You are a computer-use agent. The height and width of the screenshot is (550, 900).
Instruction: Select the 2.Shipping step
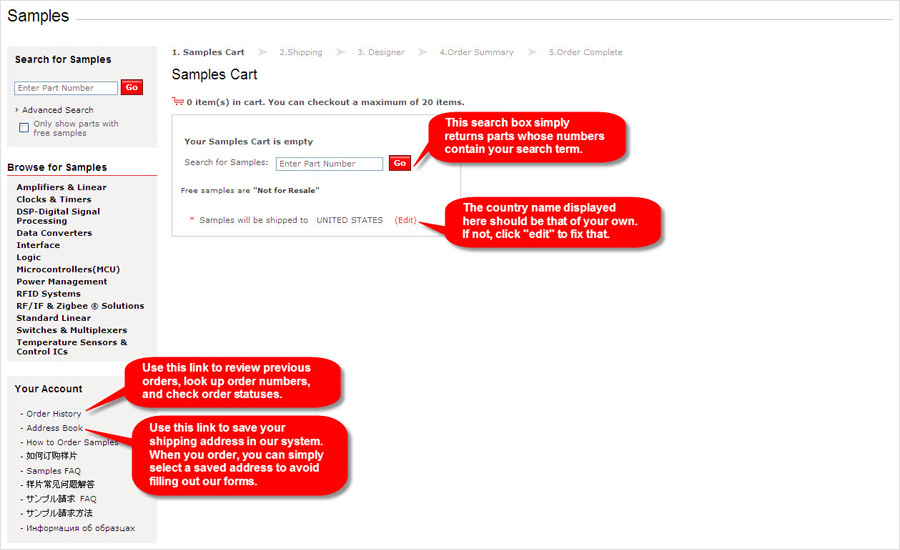(x=300, y=52)
